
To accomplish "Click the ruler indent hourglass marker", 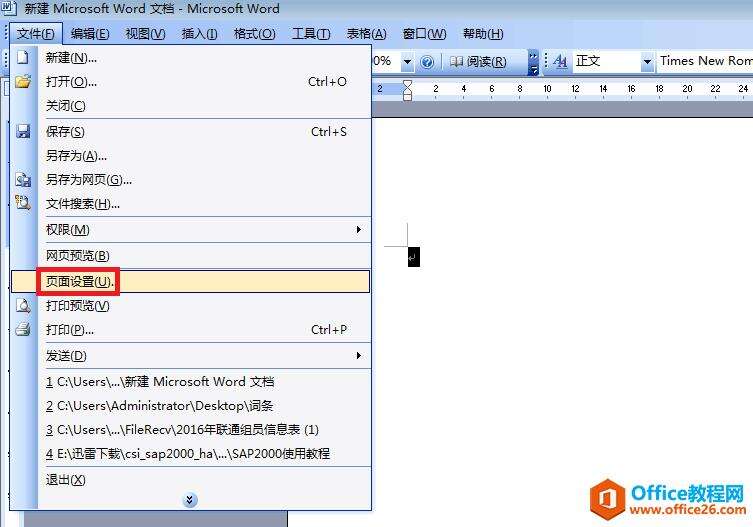I will click(x=407, y=90).
